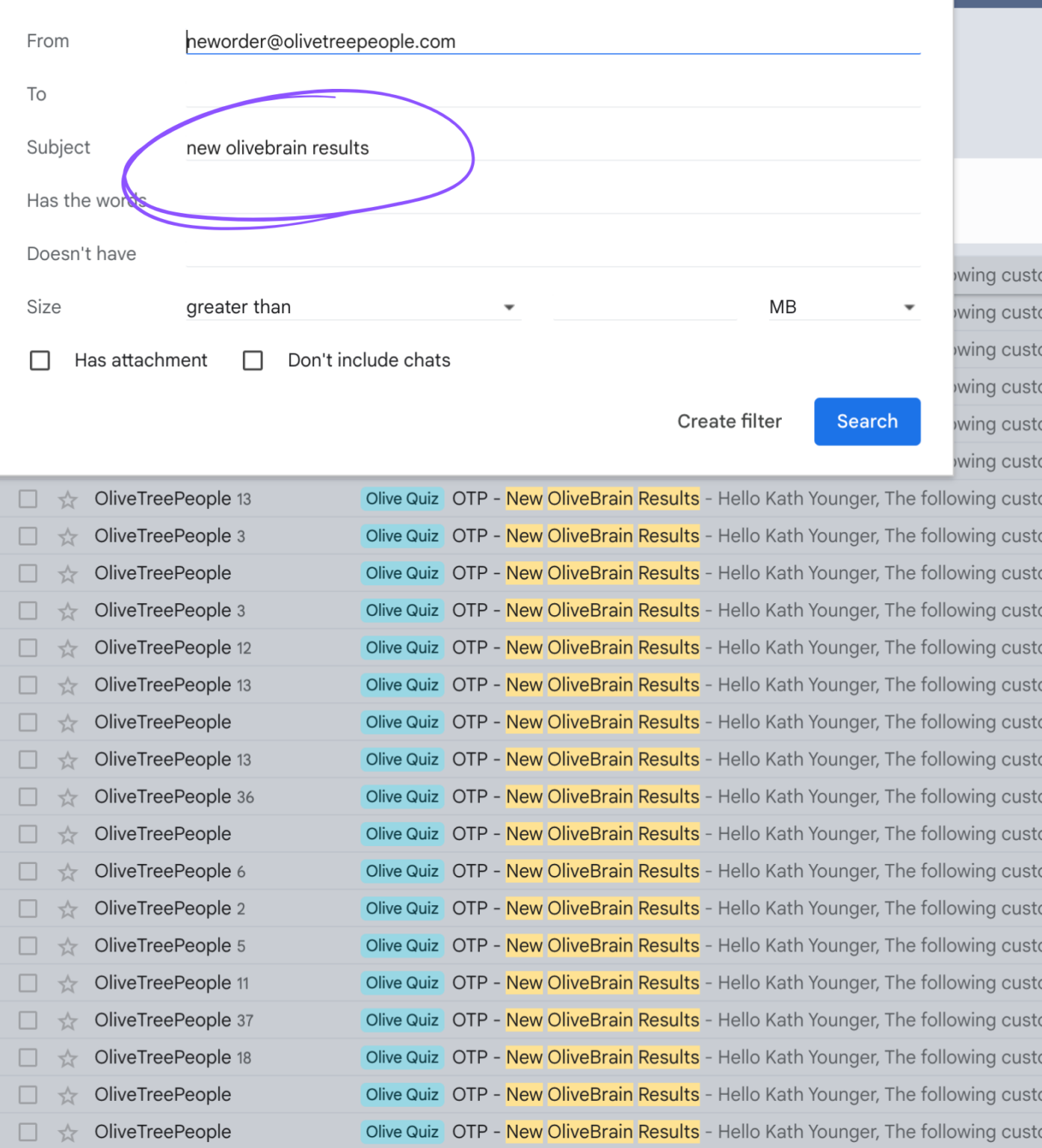Click Olive Quiz label on OliveTreePeople 37 email
Viewport: 1042px width, 1148px height.
click(x=402, y=1021)
